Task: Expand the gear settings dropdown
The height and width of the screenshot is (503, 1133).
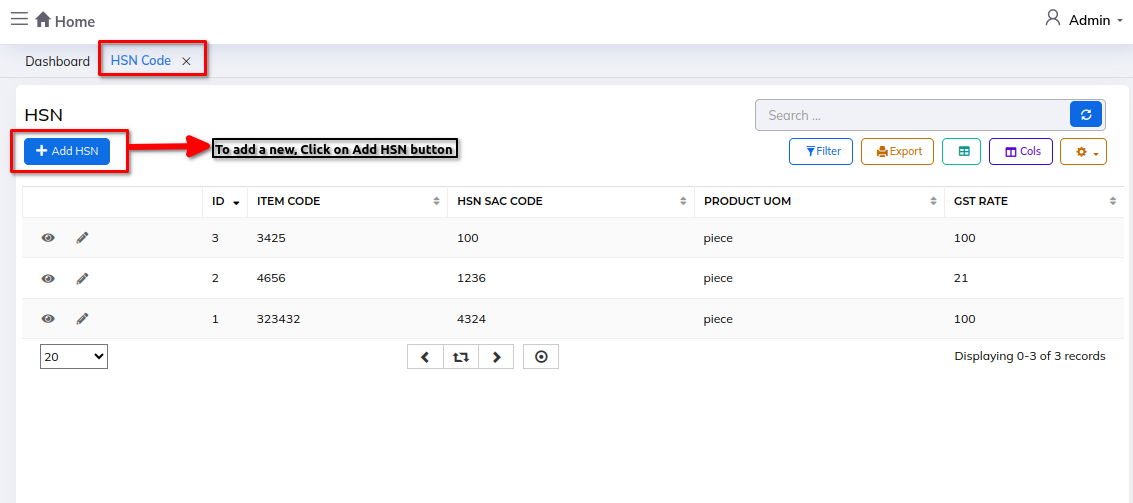Action: tap(1083, 152)
